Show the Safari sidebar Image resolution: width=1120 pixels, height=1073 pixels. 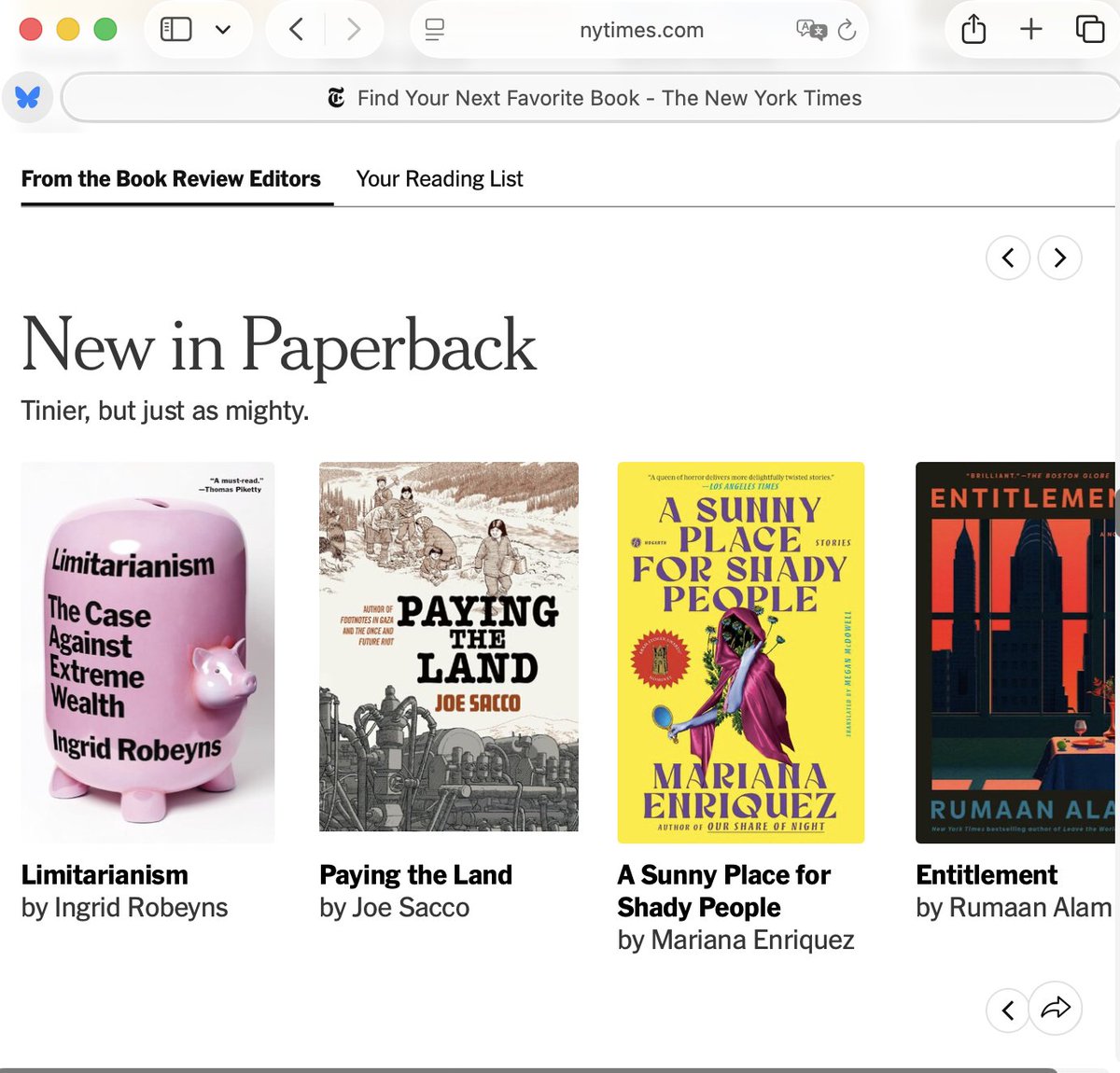pos(175,30)
